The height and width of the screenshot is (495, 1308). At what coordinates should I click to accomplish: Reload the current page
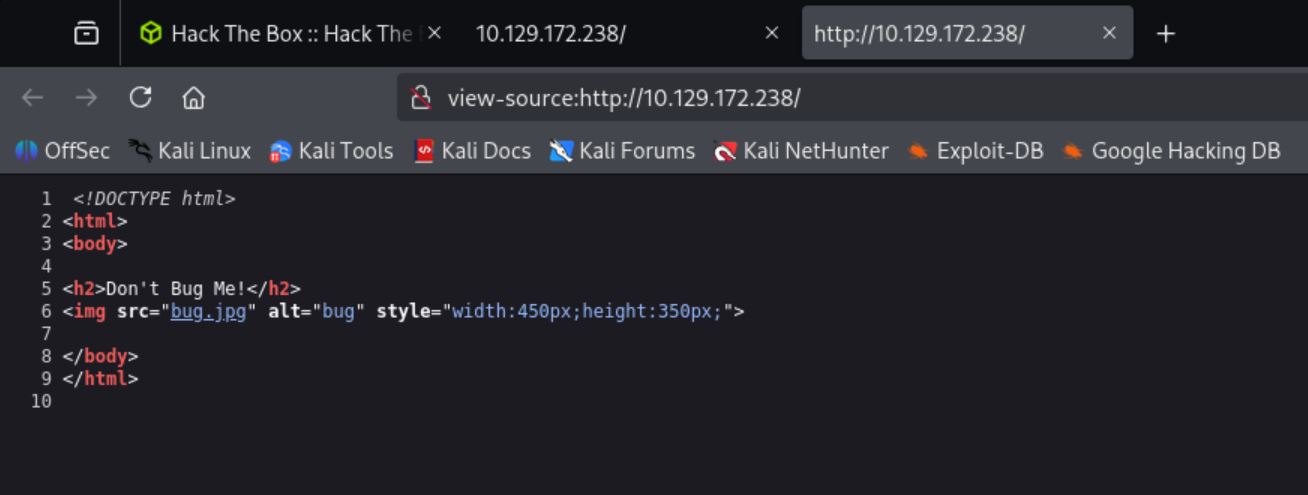[x=140, y=97]
